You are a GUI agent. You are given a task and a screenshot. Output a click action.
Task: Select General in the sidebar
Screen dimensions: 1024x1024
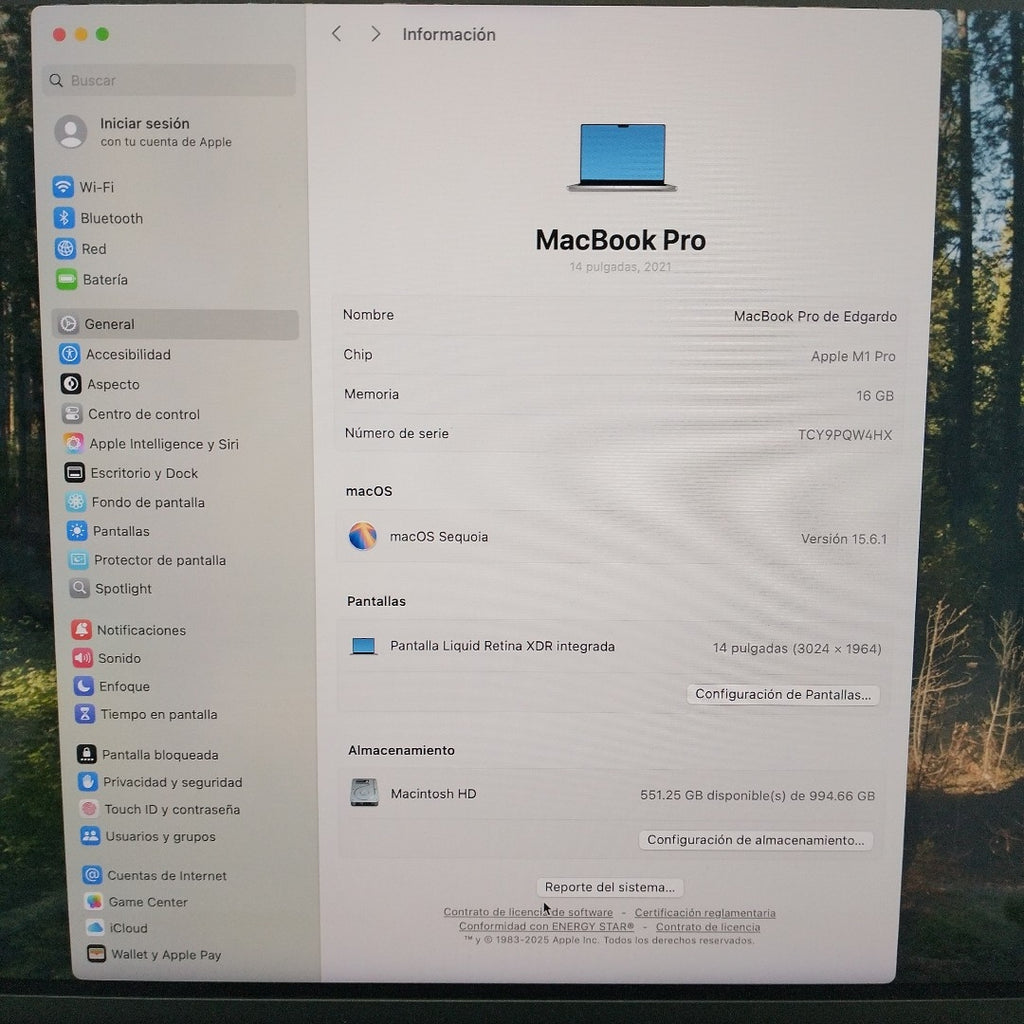point(110,324)
